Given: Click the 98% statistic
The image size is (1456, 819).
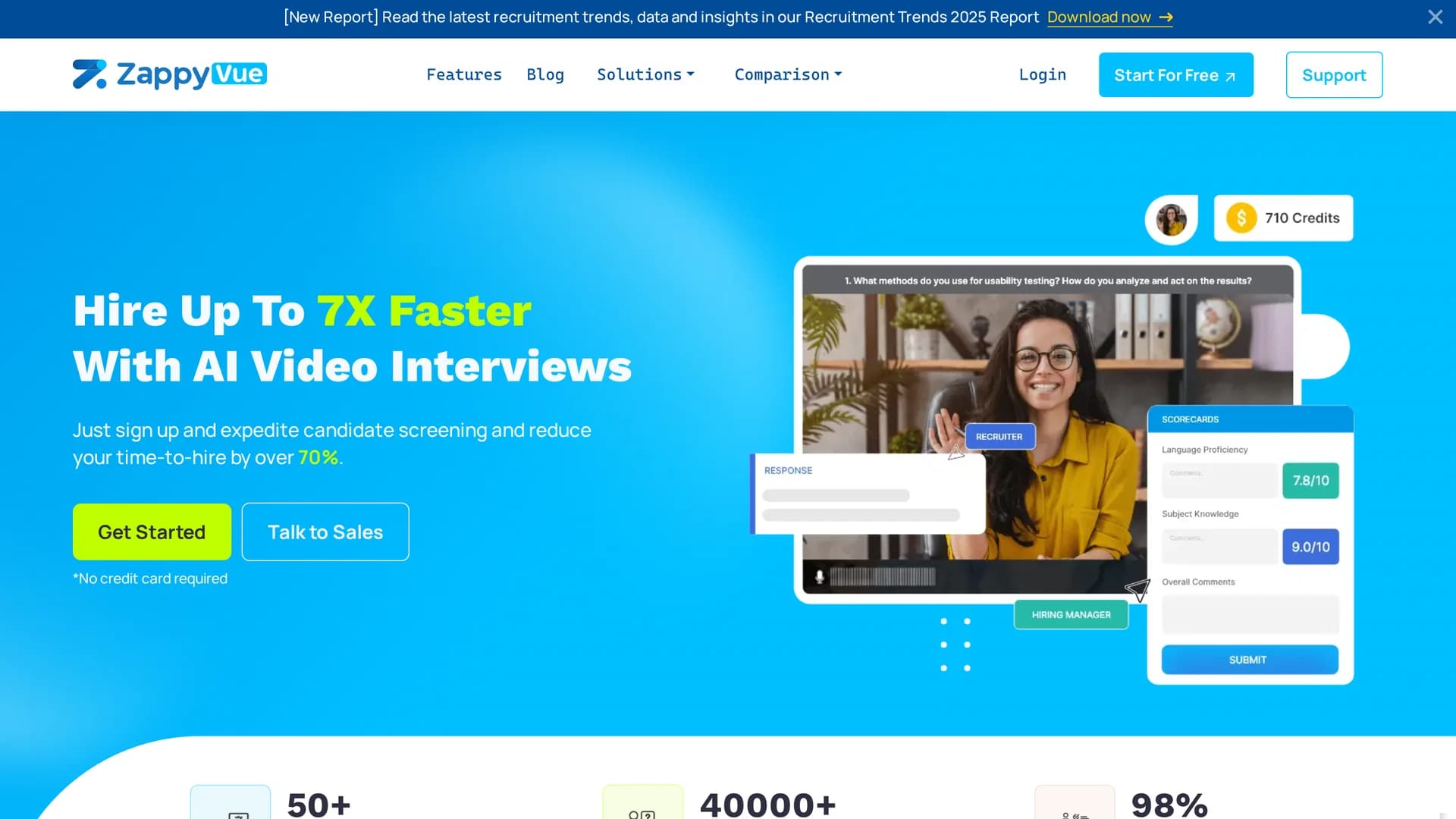Looking at the screenshot, I should point(1169,804).
